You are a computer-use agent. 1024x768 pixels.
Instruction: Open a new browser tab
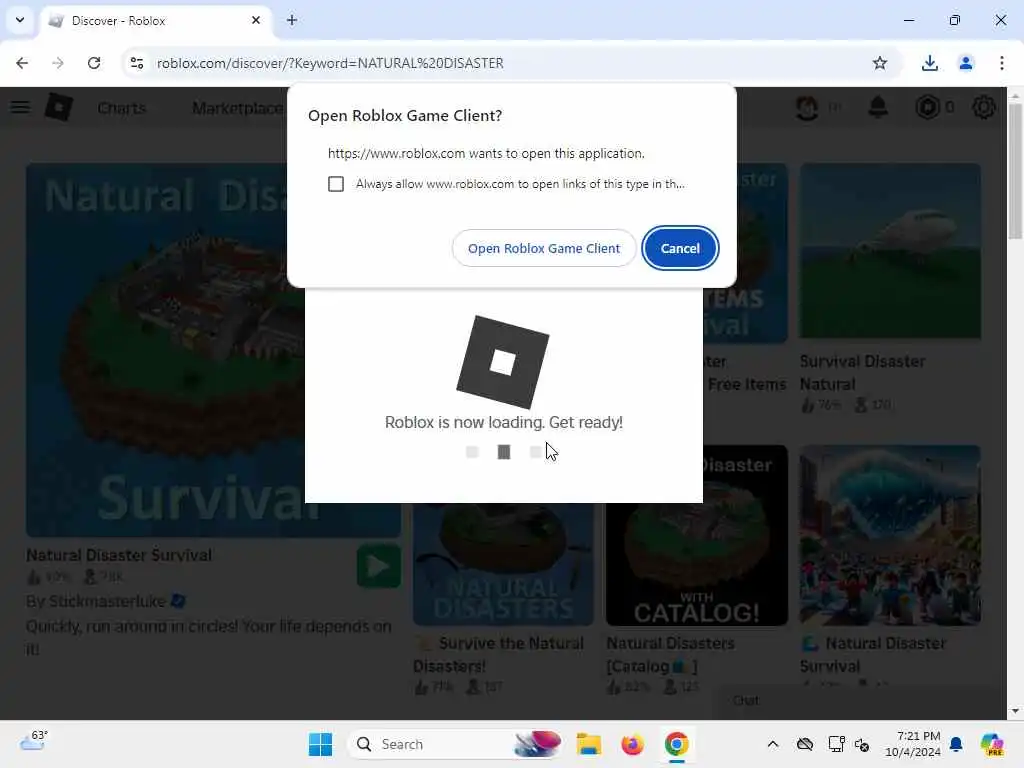click(x=292, y=20)
